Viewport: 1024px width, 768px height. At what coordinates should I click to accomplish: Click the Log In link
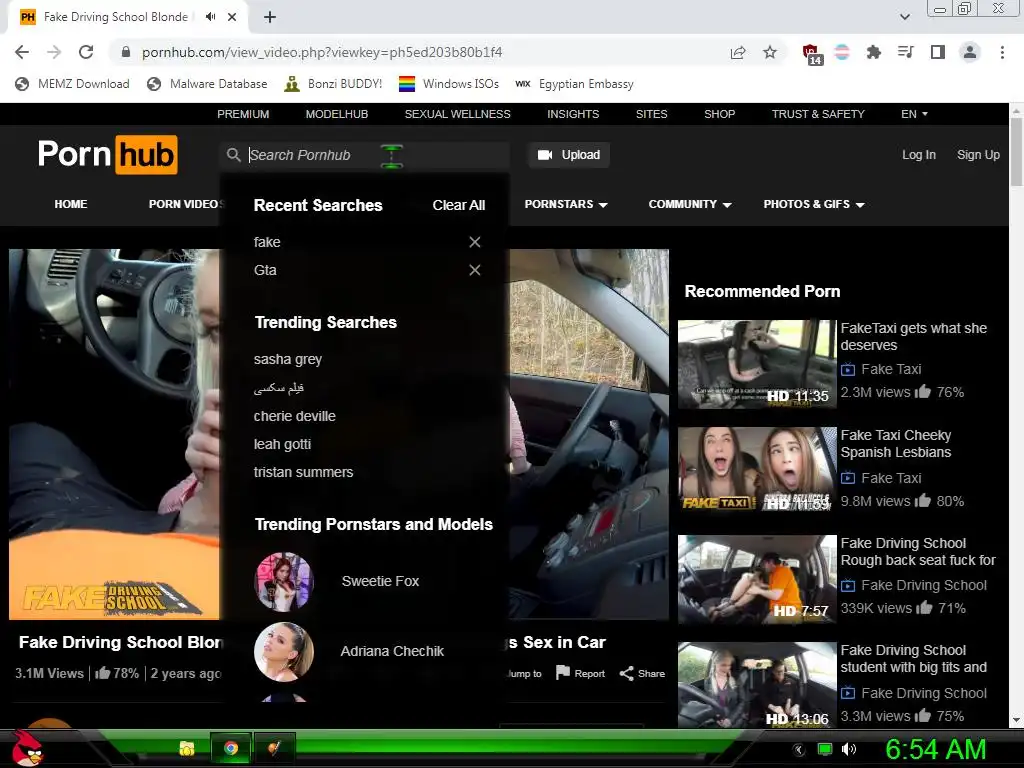click(x=919, y=155)
